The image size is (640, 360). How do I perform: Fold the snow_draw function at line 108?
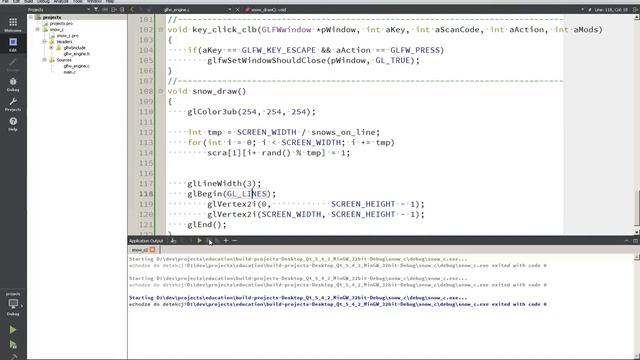[x=160, y=91]
